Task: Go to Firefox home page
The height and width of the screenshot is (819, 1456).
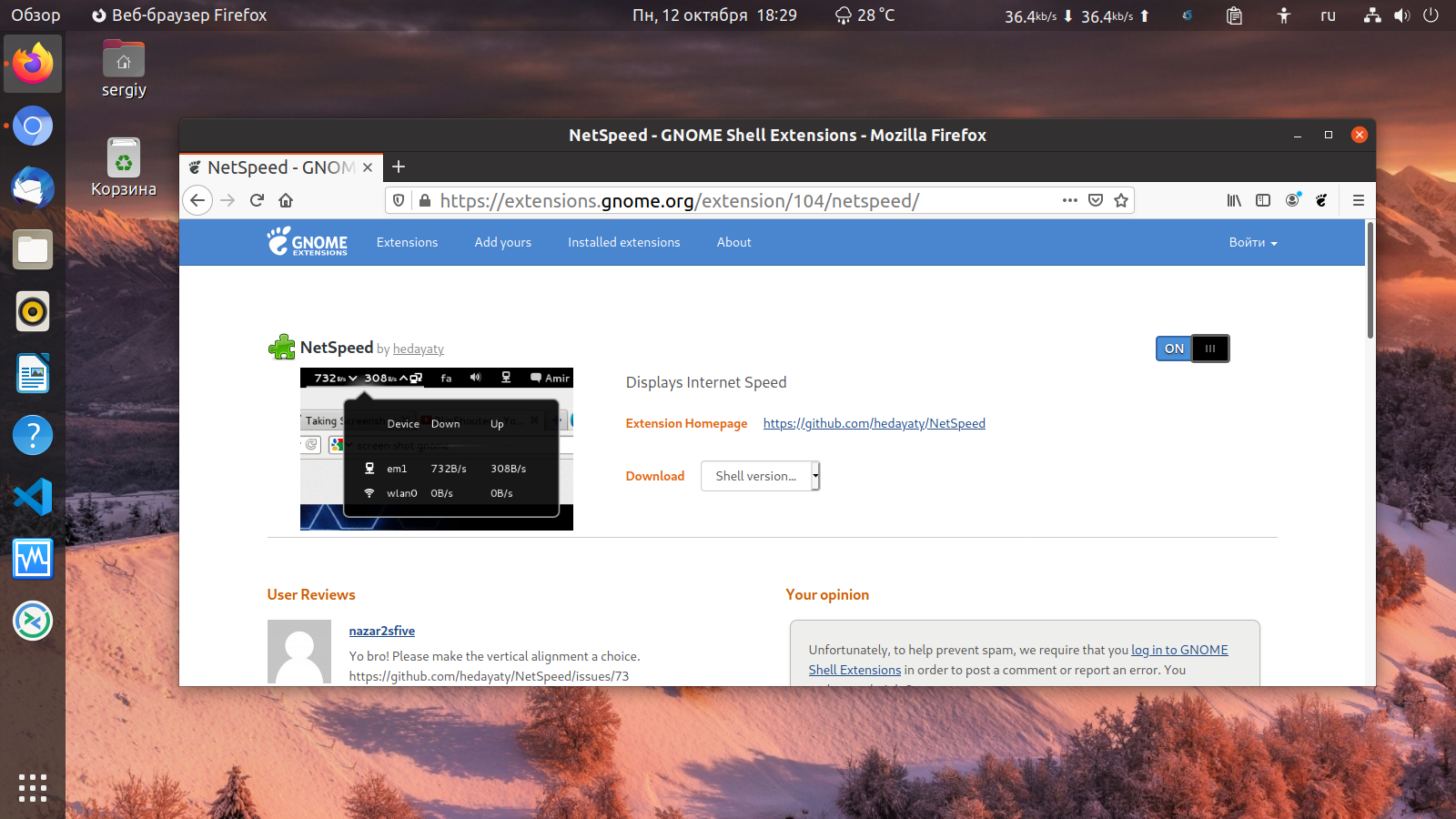Action: coord(286,200)
